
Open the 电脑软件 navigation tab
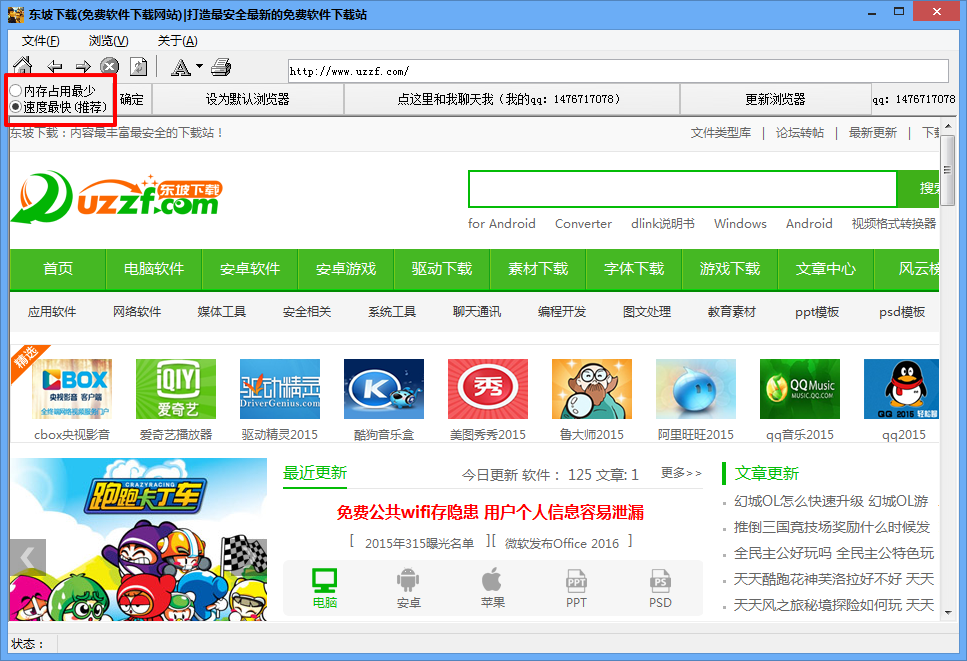tap(154, 269)
